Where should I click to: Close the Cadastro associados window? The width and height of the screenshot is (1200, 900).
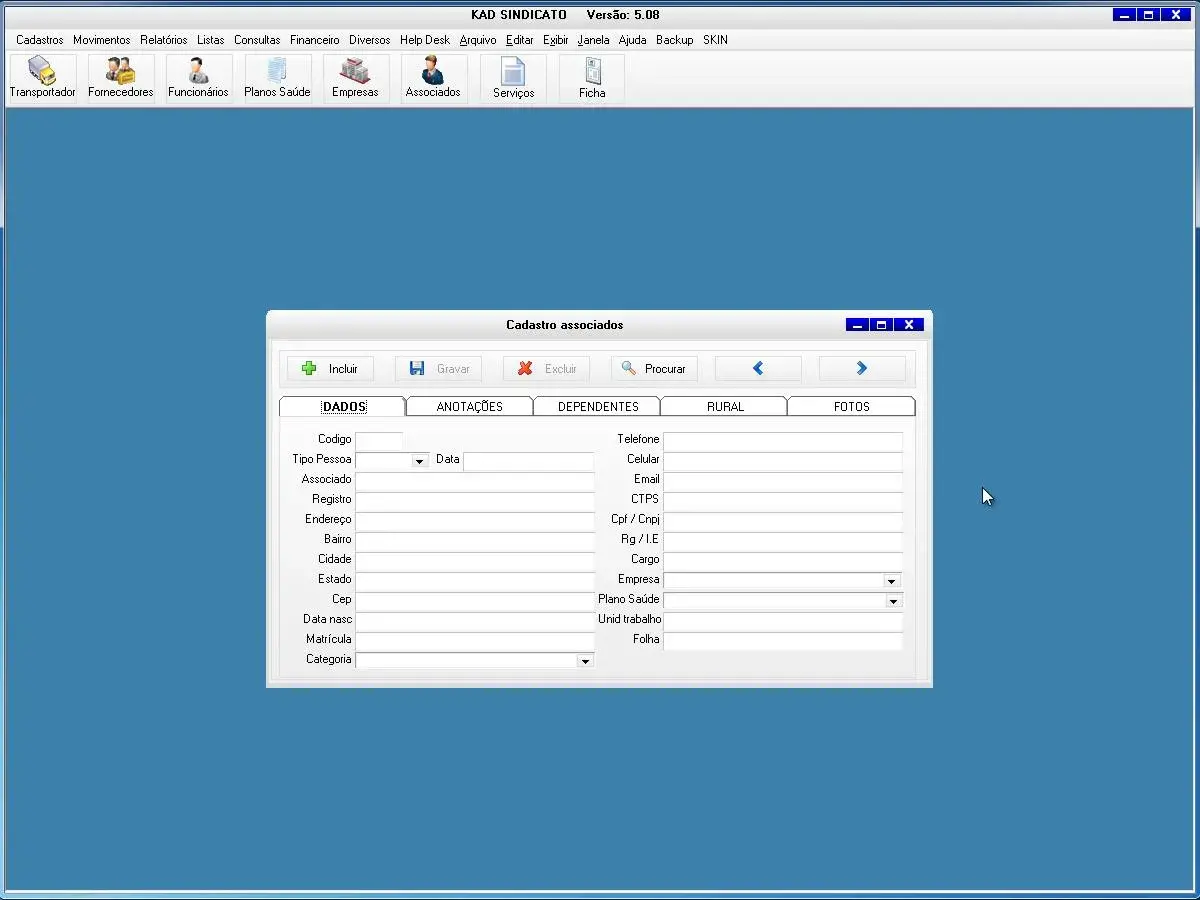(909, 325)
